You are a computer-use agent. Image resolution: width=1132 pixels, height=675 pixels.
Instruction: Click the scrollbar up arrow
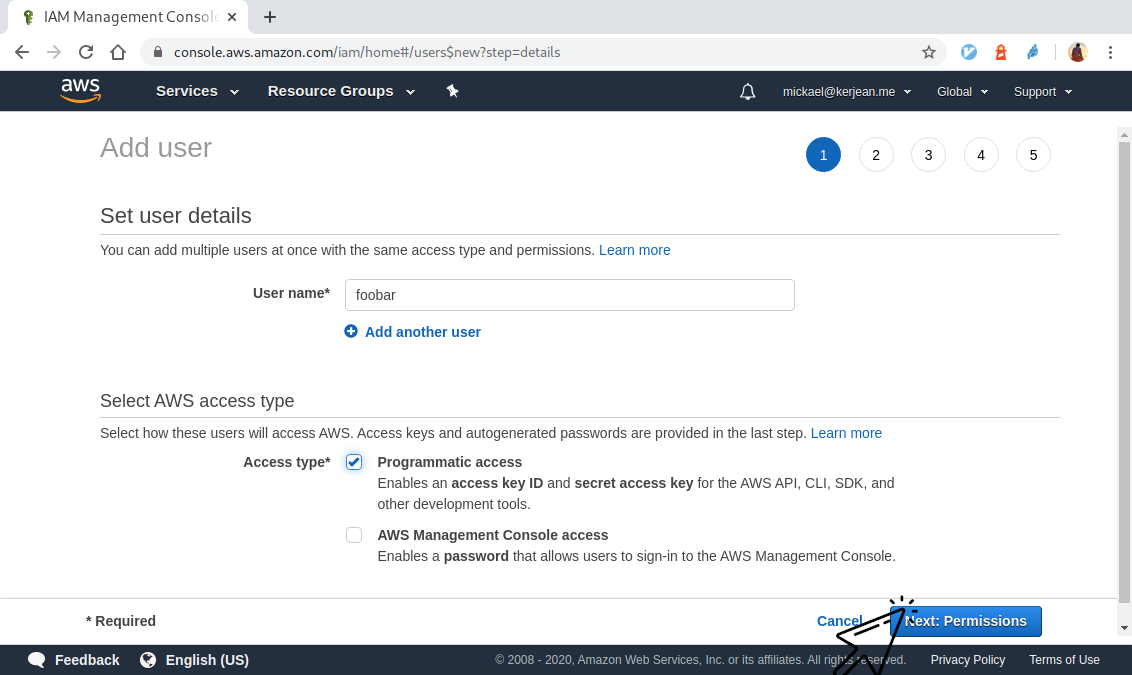coord(1124,134)
